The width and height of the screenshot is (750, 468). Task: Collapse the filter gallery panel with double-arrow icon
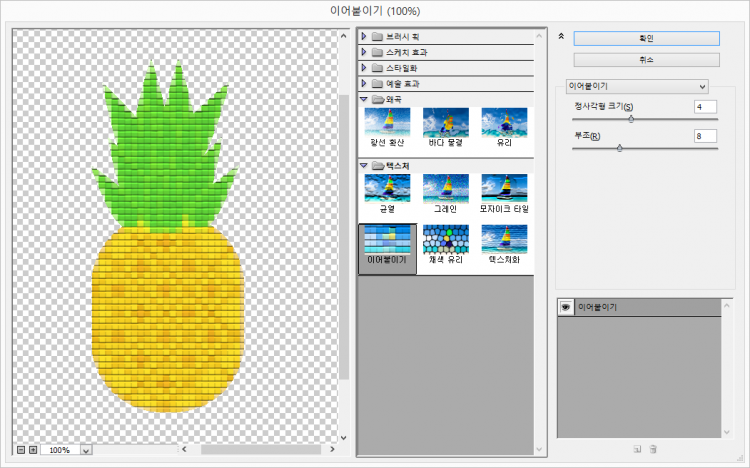(x=562, y=37)
